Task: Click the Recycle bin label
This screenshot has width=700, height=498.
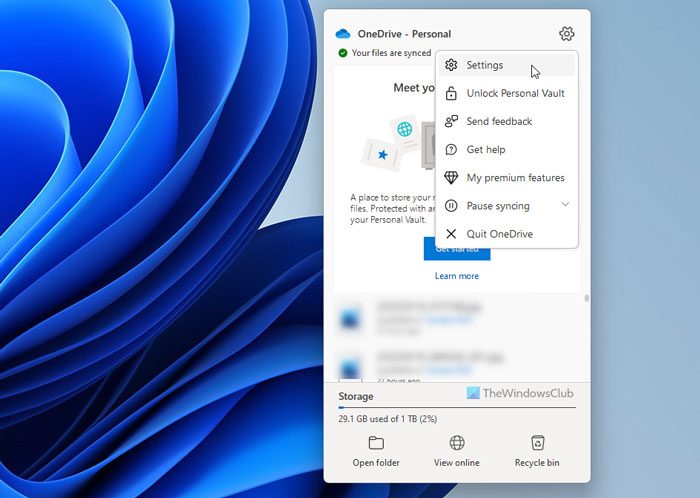Action: pos(537,463)
